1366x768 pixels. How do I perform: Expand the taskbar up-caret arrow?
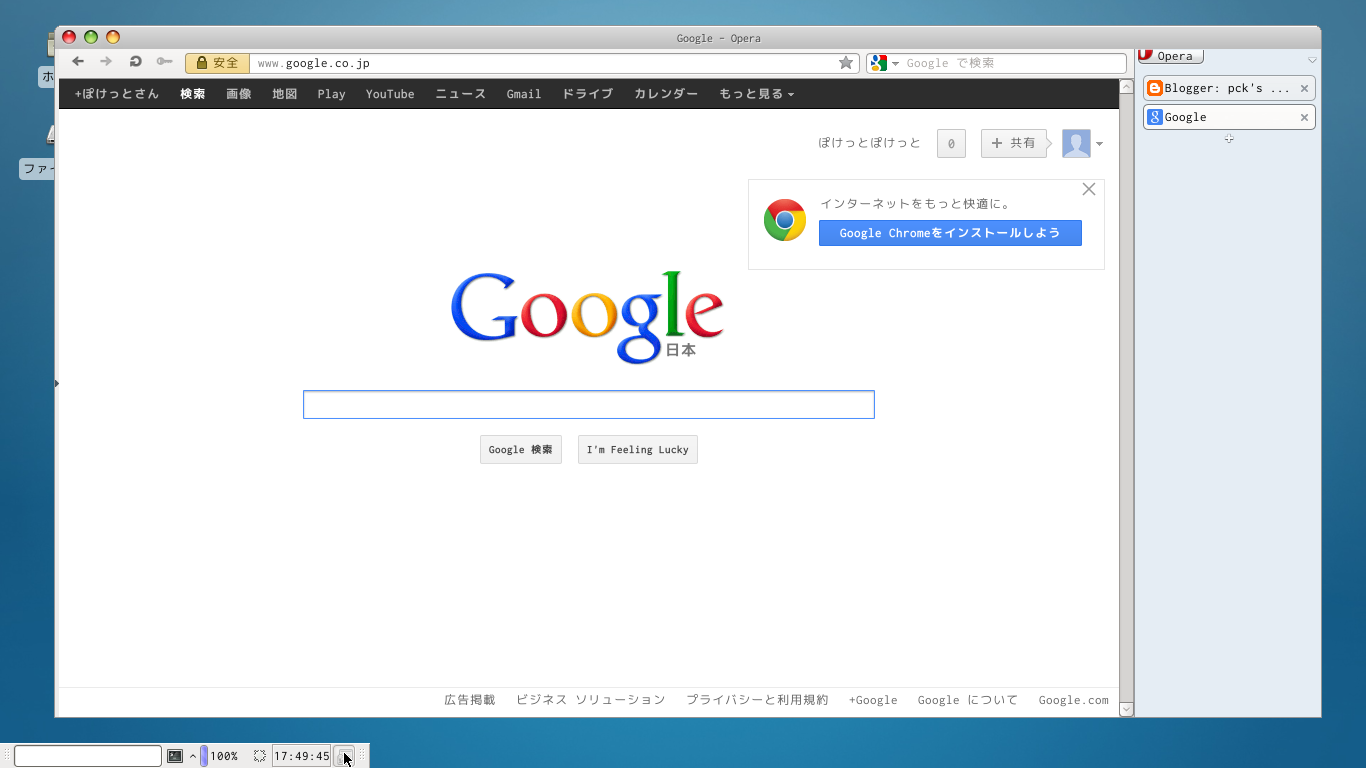[192, 756]
